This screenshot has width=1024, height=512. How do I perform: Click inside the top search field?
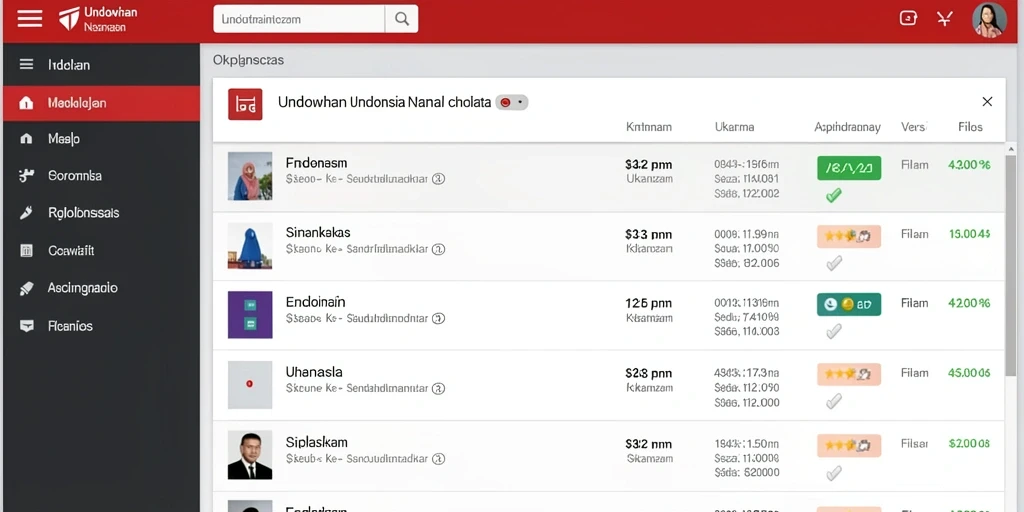(299, 20)
